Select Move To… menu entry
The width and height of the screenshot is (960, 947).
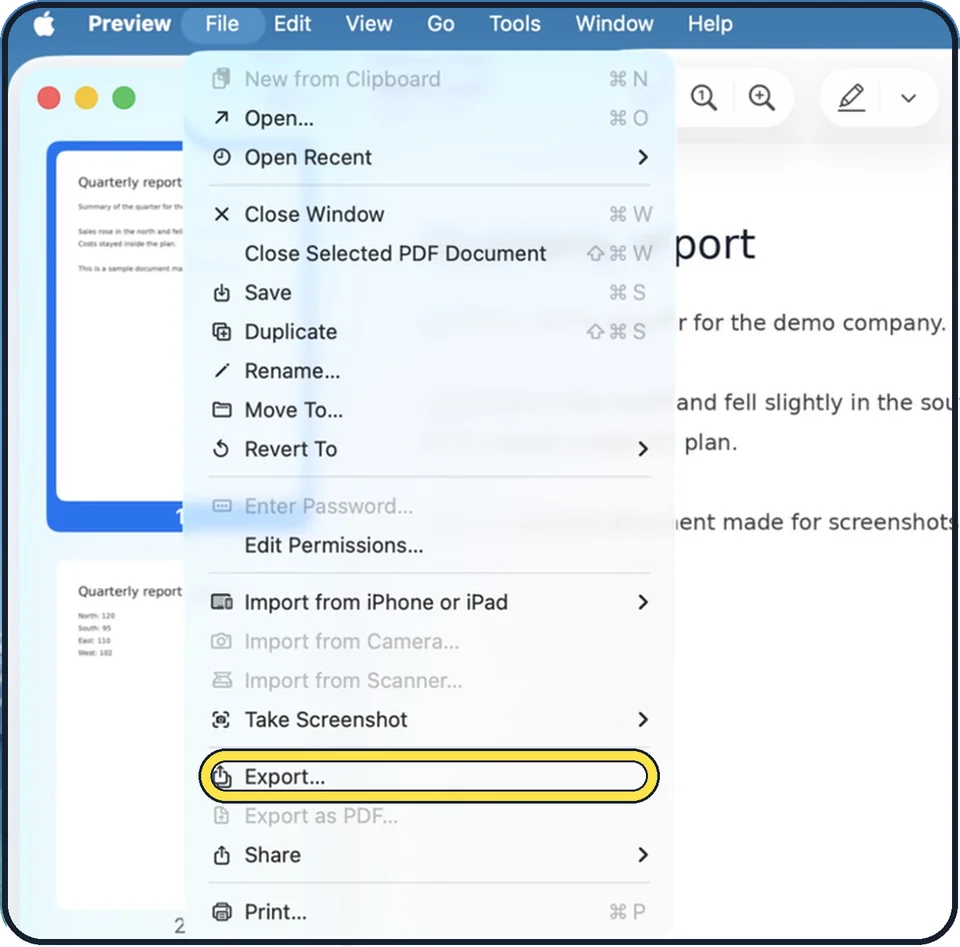[x=429, y=410]
